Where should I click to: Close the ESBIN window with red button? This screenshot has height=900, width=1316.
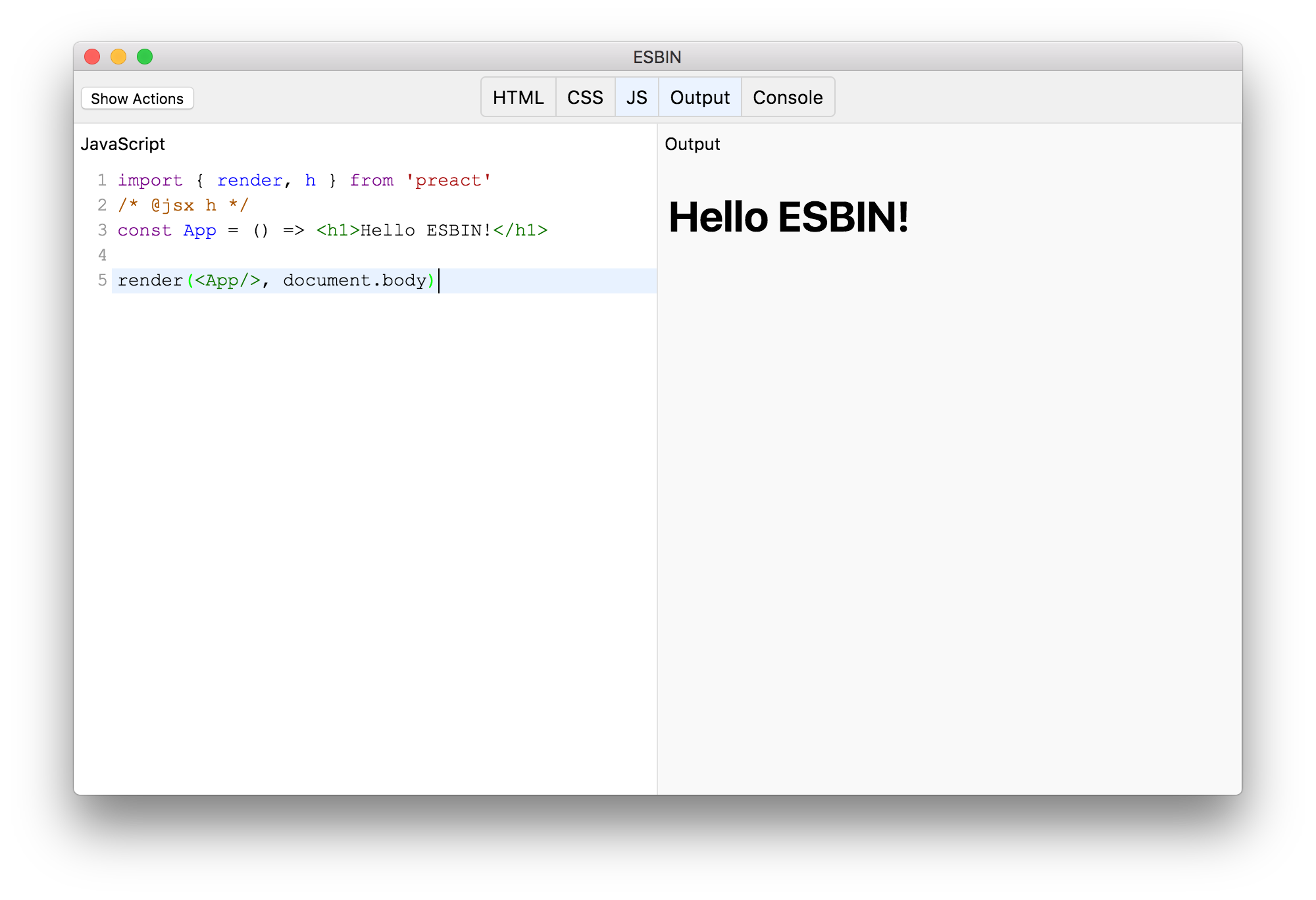[92, 57]
